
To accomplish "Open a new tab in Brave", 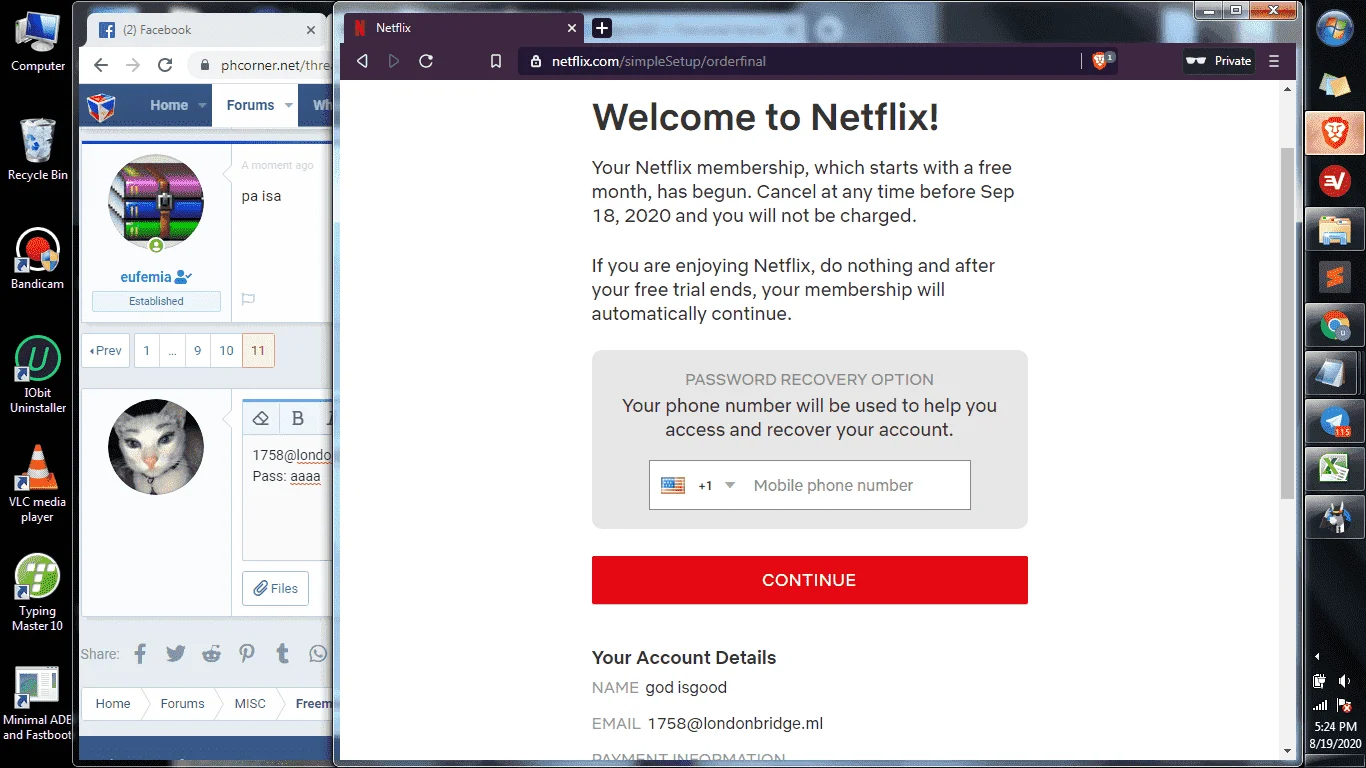I will click(602, 28).
